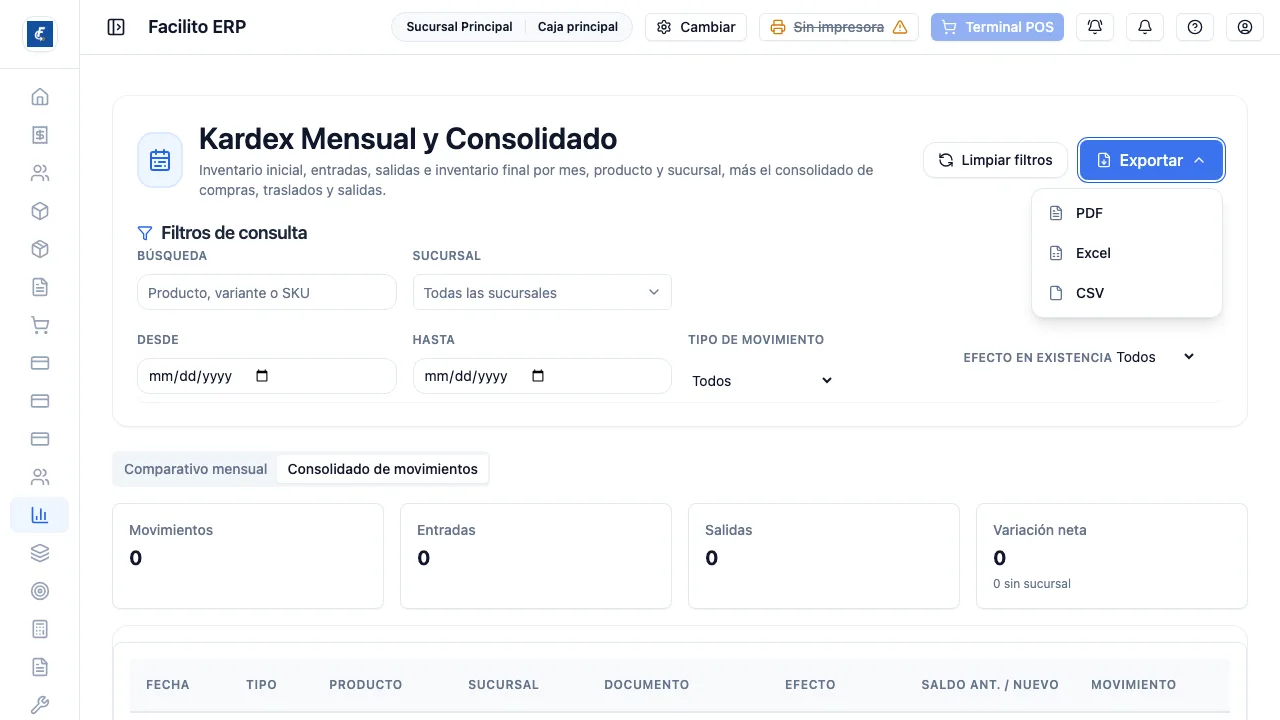The image size is (1280, 720).
Task: Expand the Sucursal dropdown
Action: (x=542, y=292)
